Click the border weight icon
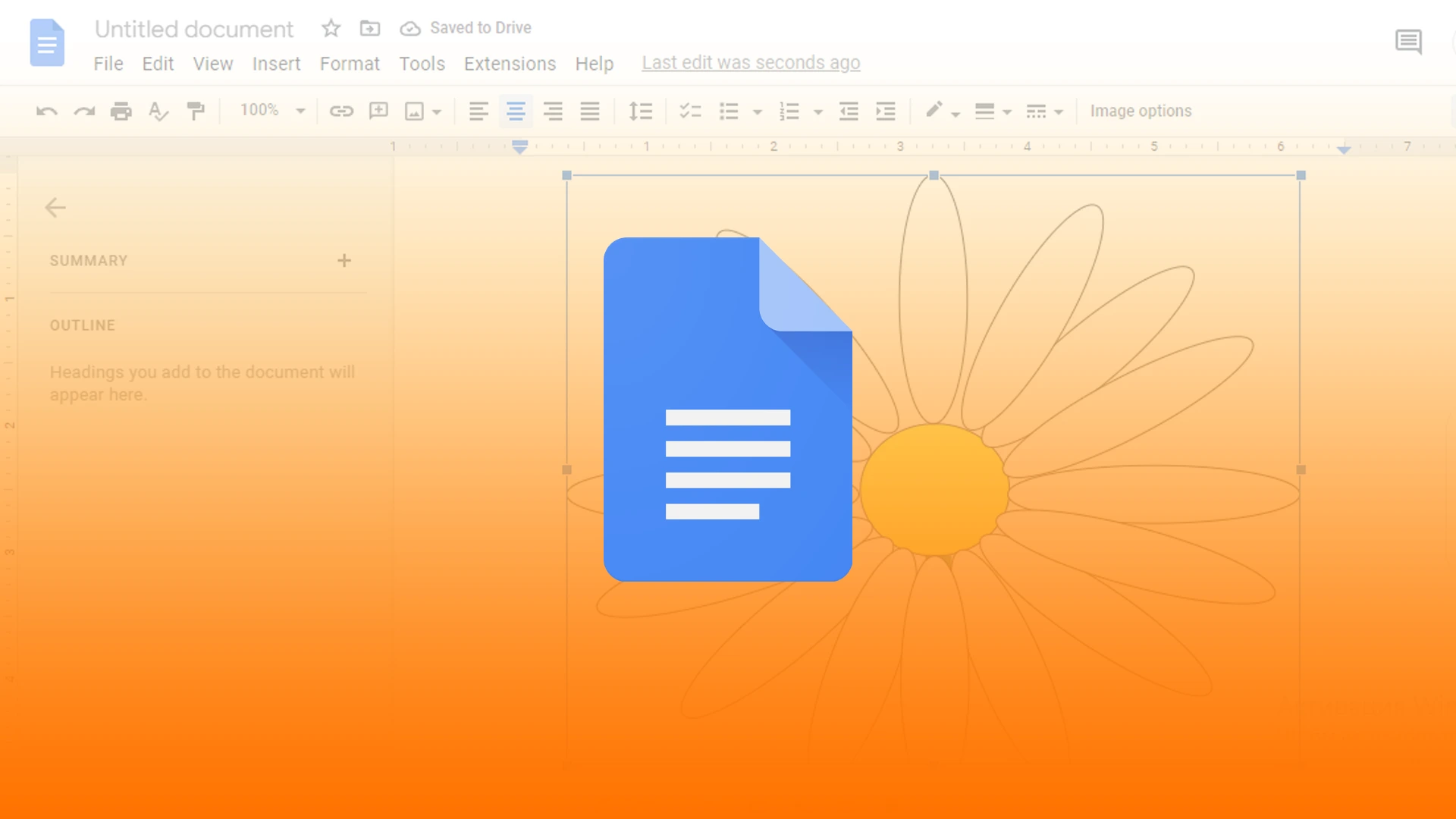This screenshot has width=1456, height=819. point(984,111)
